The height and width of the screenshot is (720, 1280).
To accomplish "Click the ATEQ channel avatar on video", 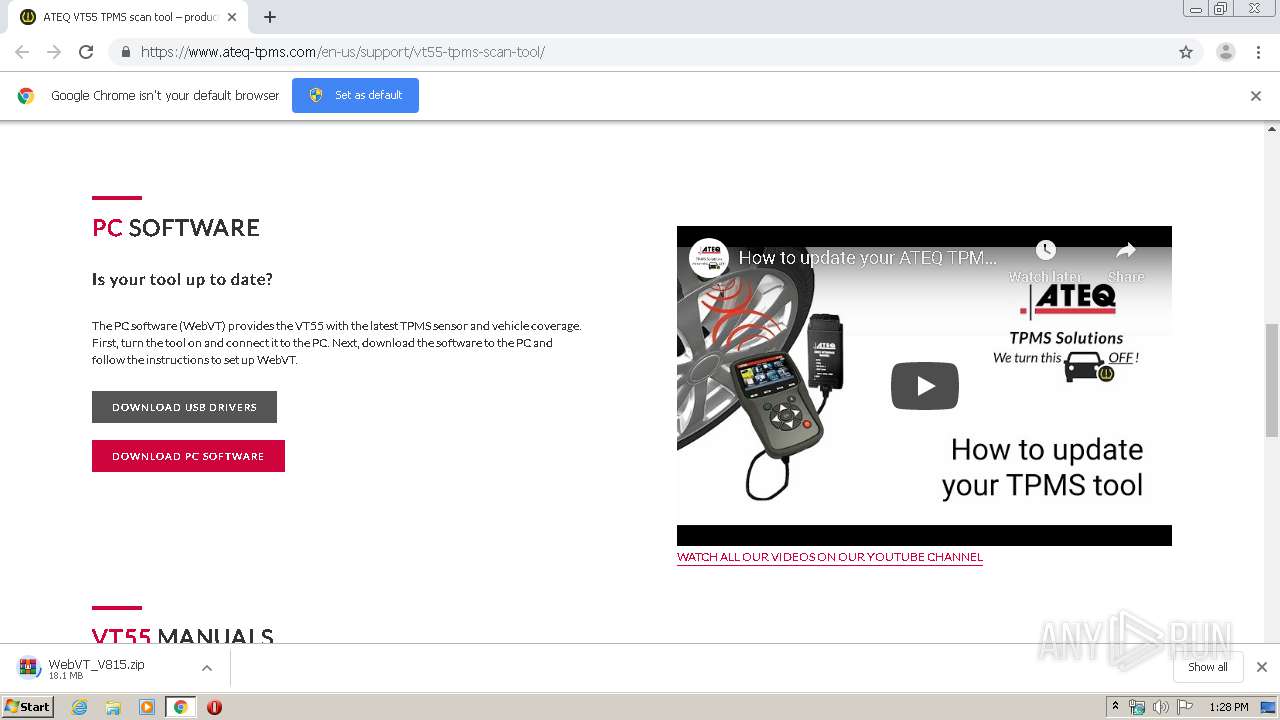I will (709, 258).
